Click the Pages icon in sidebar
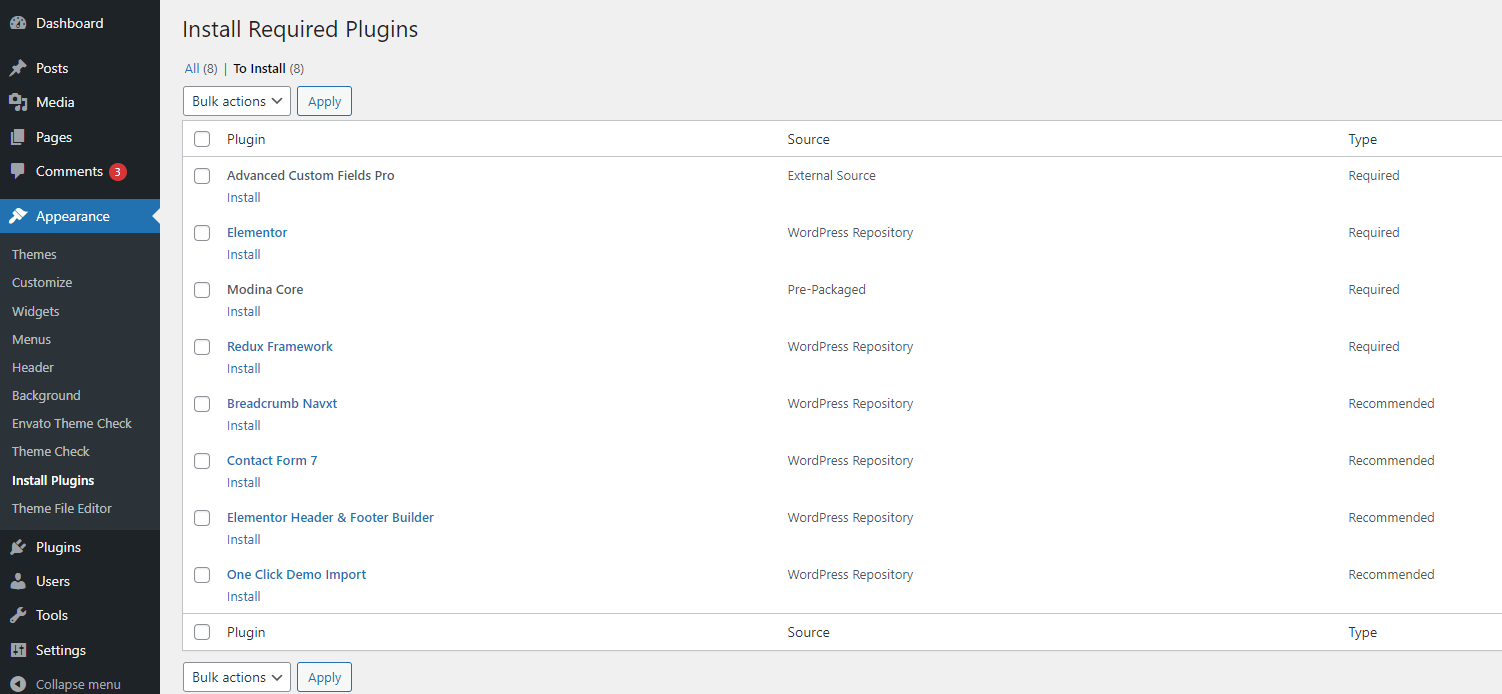 coord(18,137)
